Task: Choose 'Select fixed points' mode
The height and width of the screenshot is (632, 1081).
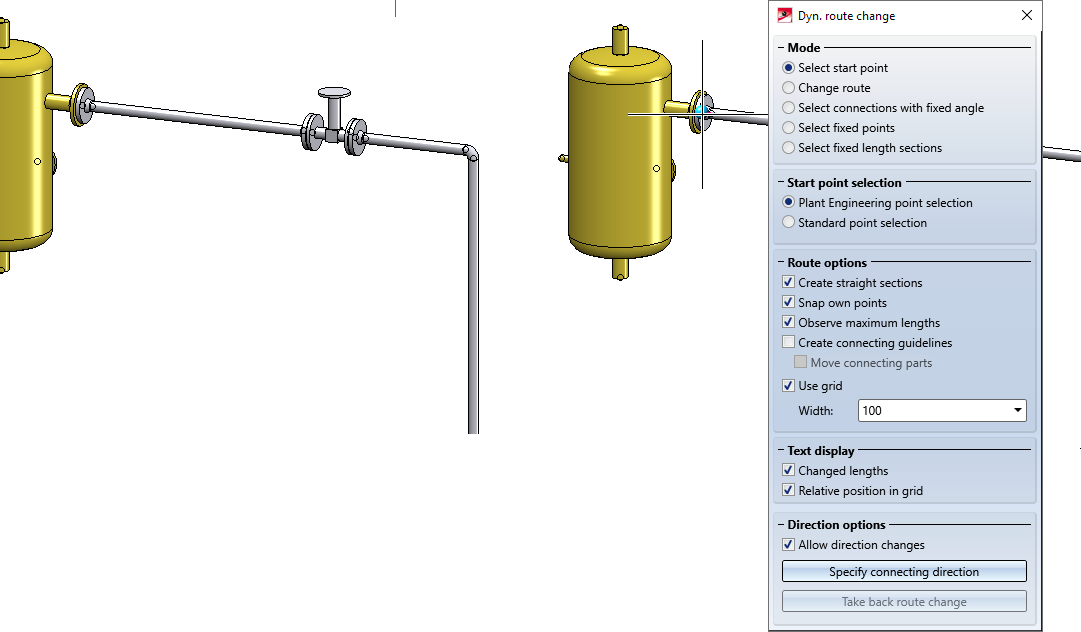Action: point(788,128)
